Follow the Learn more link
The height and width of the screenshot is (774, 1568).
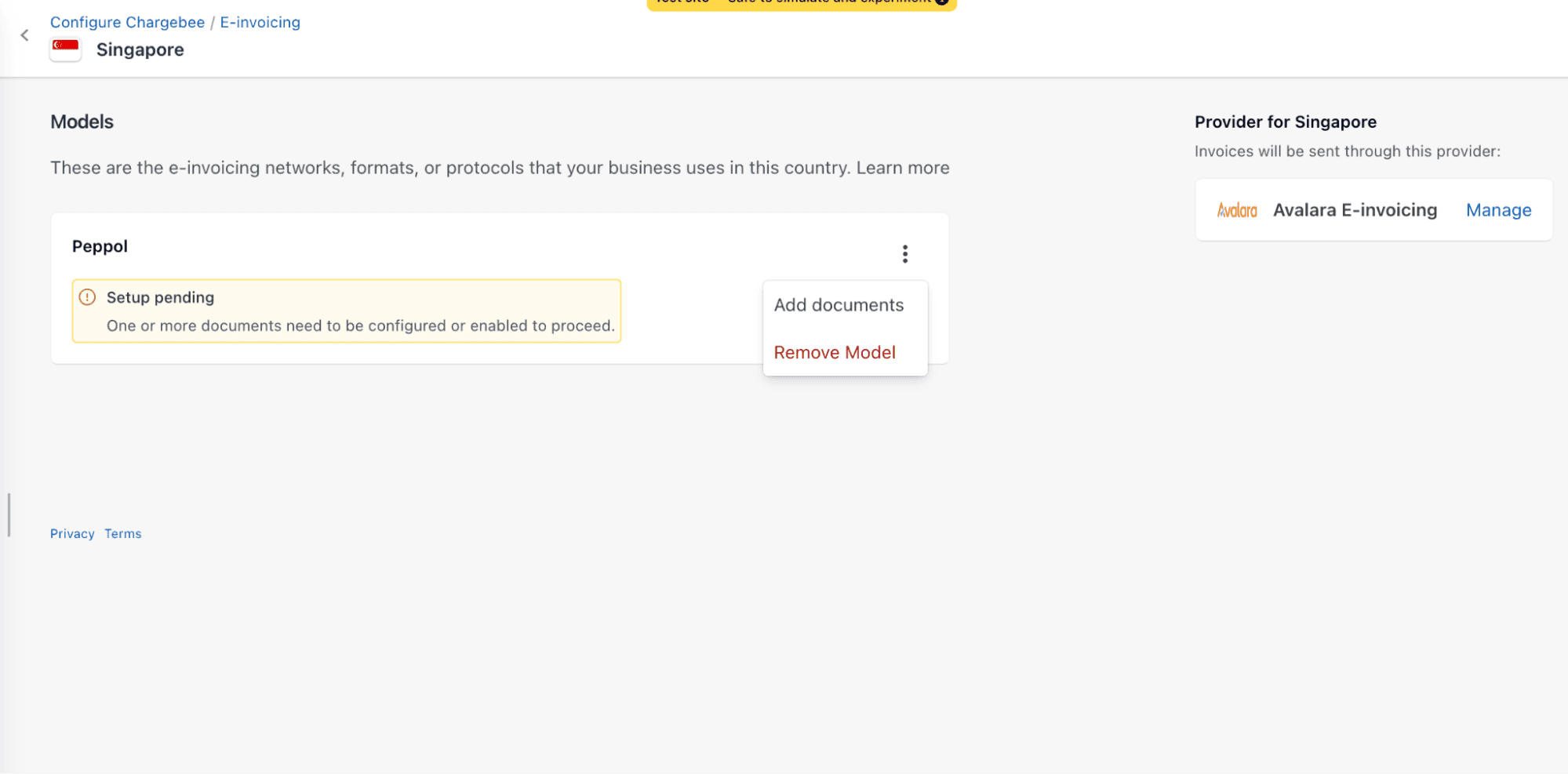[902, 168]
